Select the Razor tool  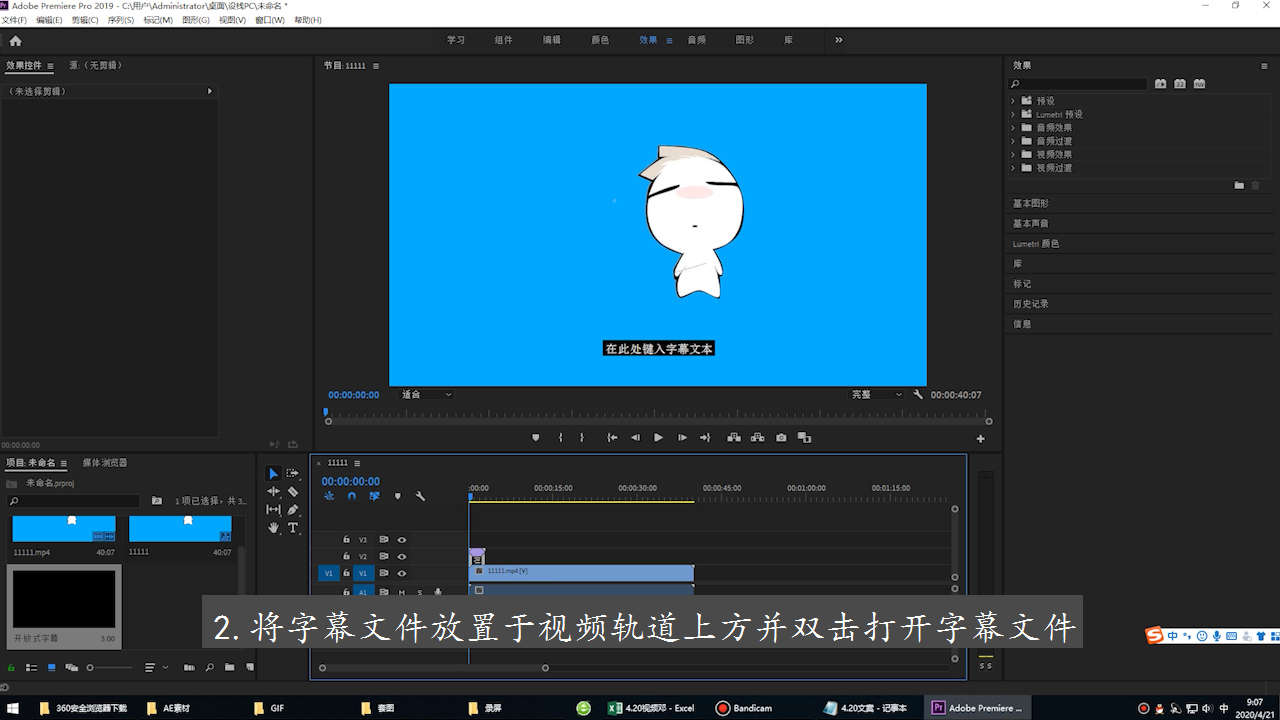[293, 491]
